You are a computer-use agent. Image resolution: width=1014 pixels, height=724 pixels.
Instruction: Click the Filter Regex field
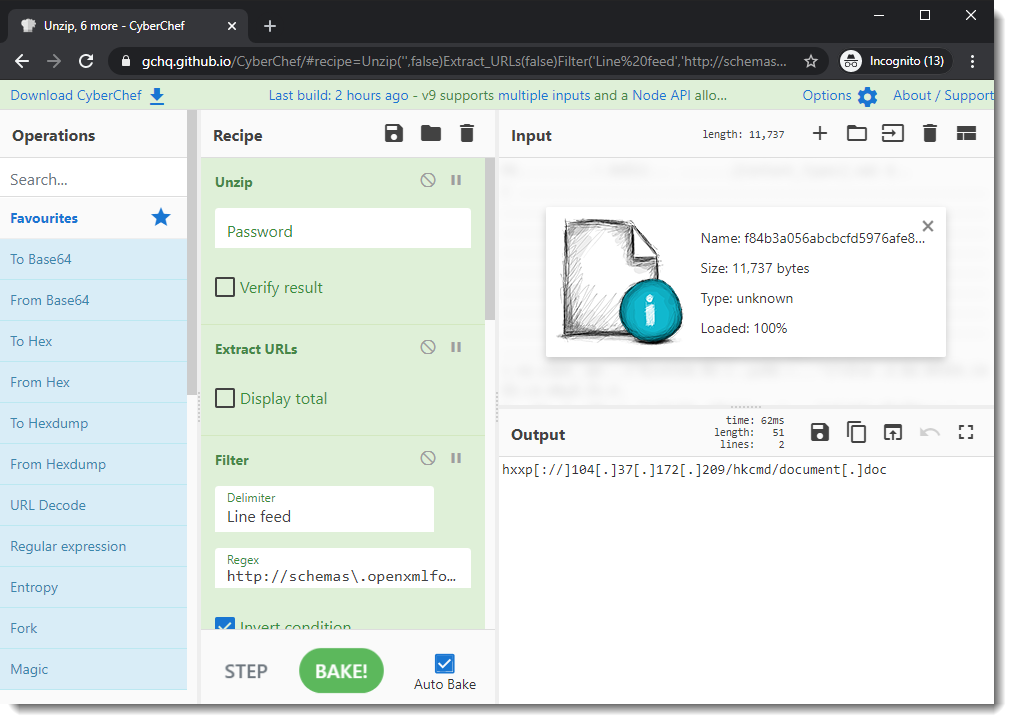(x=343, y=569)
